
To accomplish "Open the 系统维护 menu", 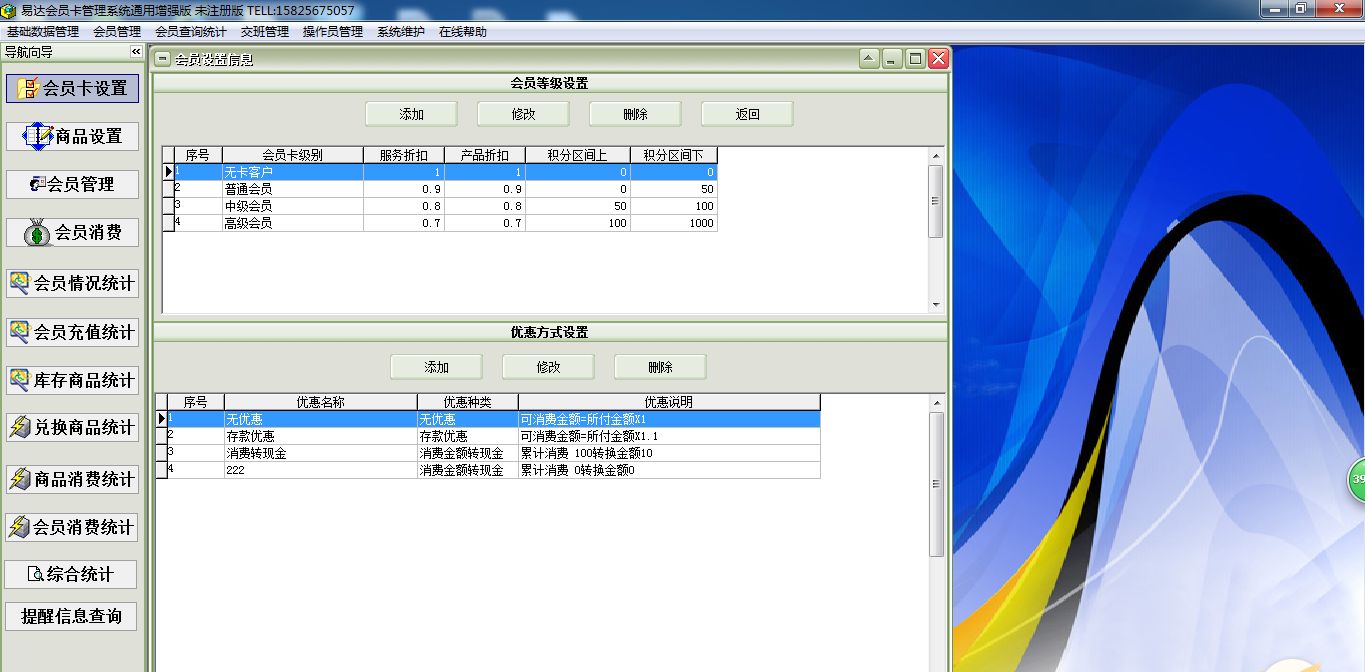I will click(x=401, y=32).
